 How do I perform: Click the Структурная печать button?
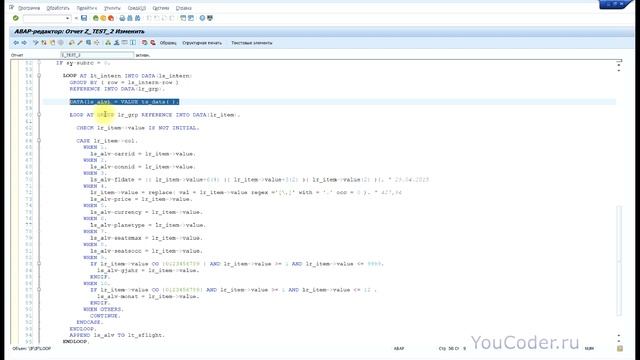tap(202, 43)
